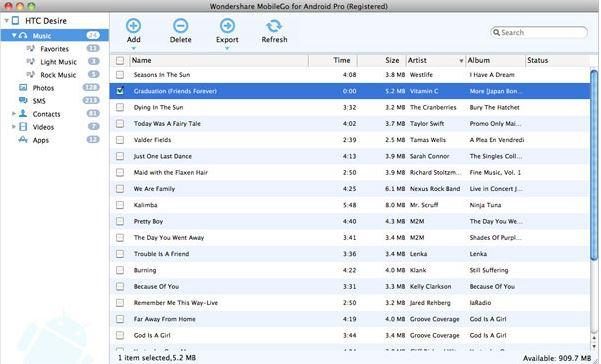This screenshot has height=364, width=601.
Task: Click the Apps icon in sidebar
Action: tap(23, 140)
